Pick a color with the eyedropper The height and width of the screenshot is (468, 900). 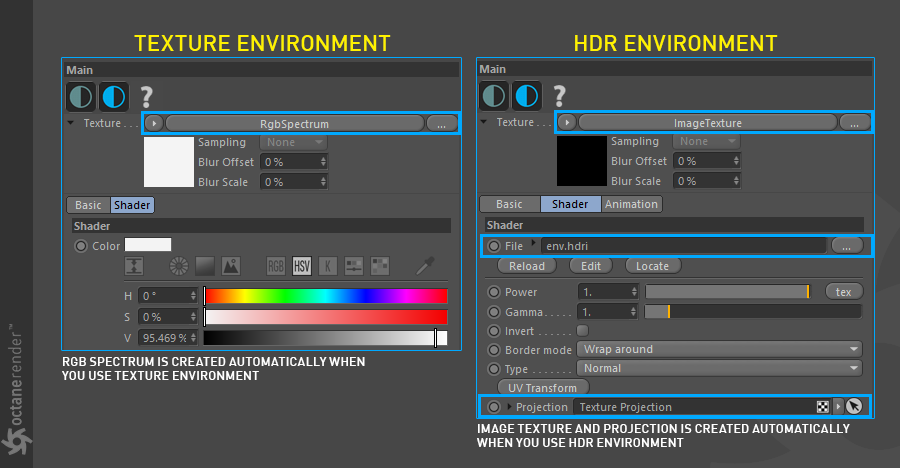(x=425, y=266)
